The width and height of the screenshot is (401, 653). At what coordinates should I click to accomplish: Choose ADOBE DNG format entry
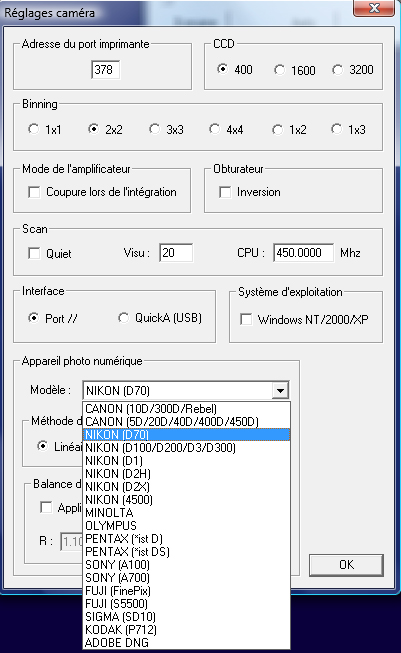tap(187, 643)
